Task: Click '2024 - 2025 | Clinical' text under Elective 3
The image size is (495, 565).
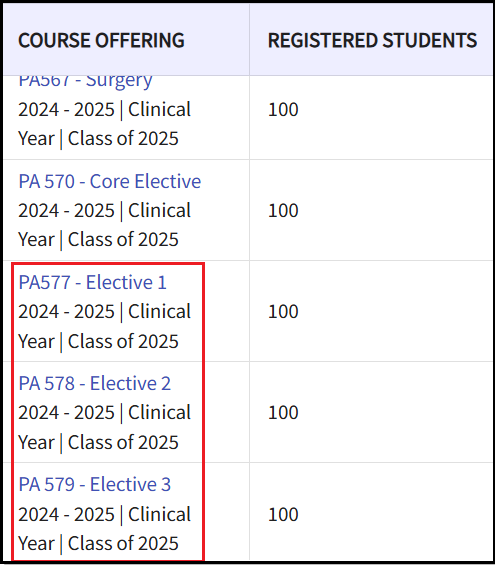Action: tap(104, 514)
